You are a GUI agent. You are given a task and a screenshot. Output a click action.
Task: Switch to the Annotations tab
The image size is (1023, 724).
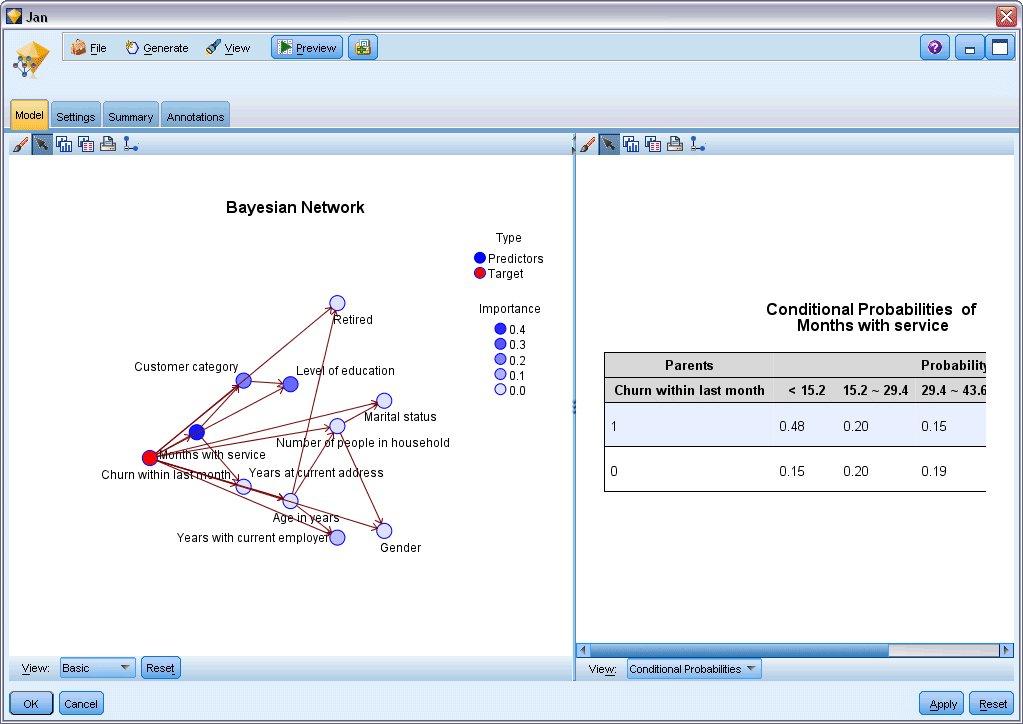coord(195,117)
